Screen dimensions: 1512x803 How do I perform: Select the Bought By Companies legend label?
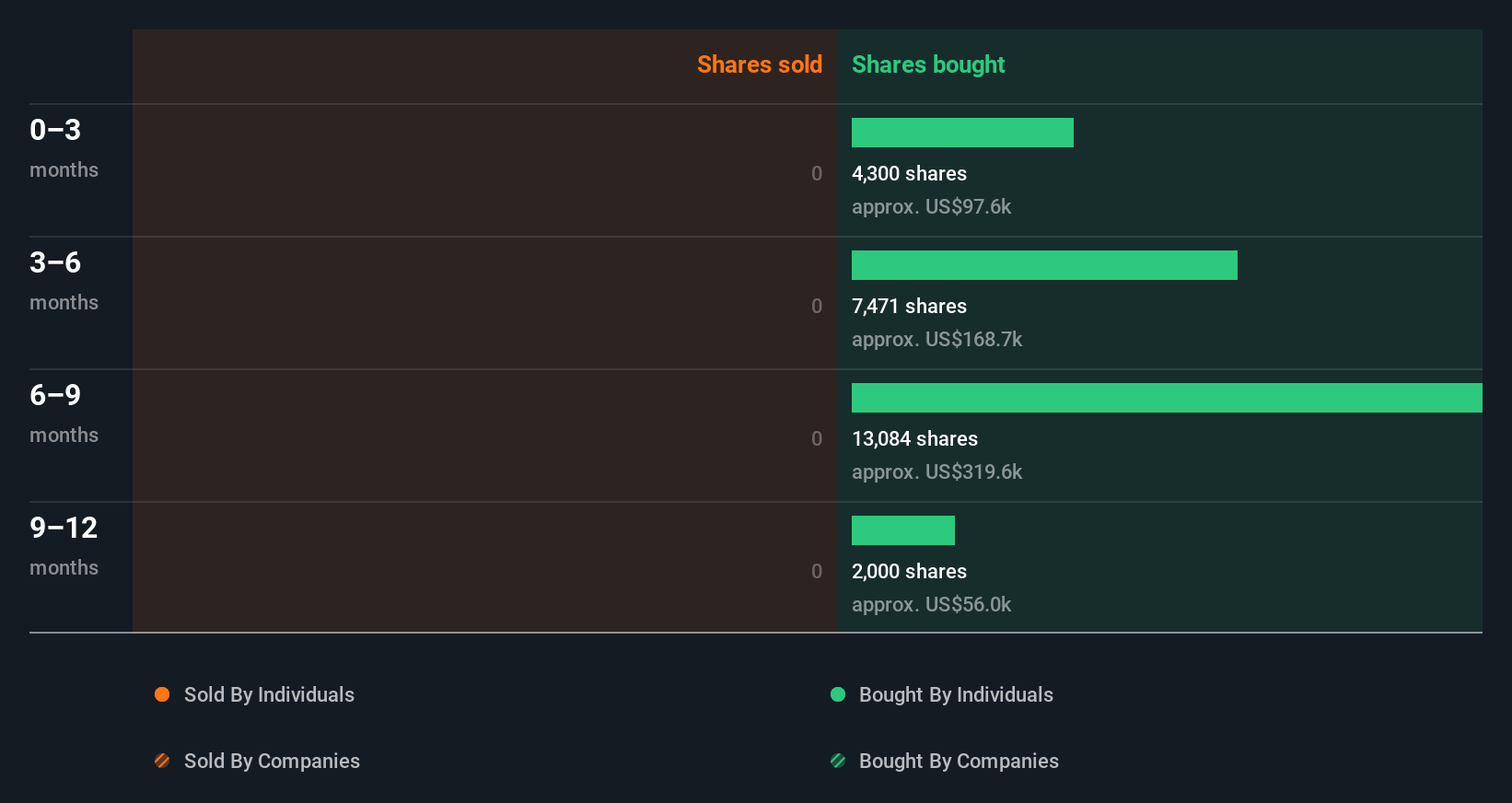point(959,761)
